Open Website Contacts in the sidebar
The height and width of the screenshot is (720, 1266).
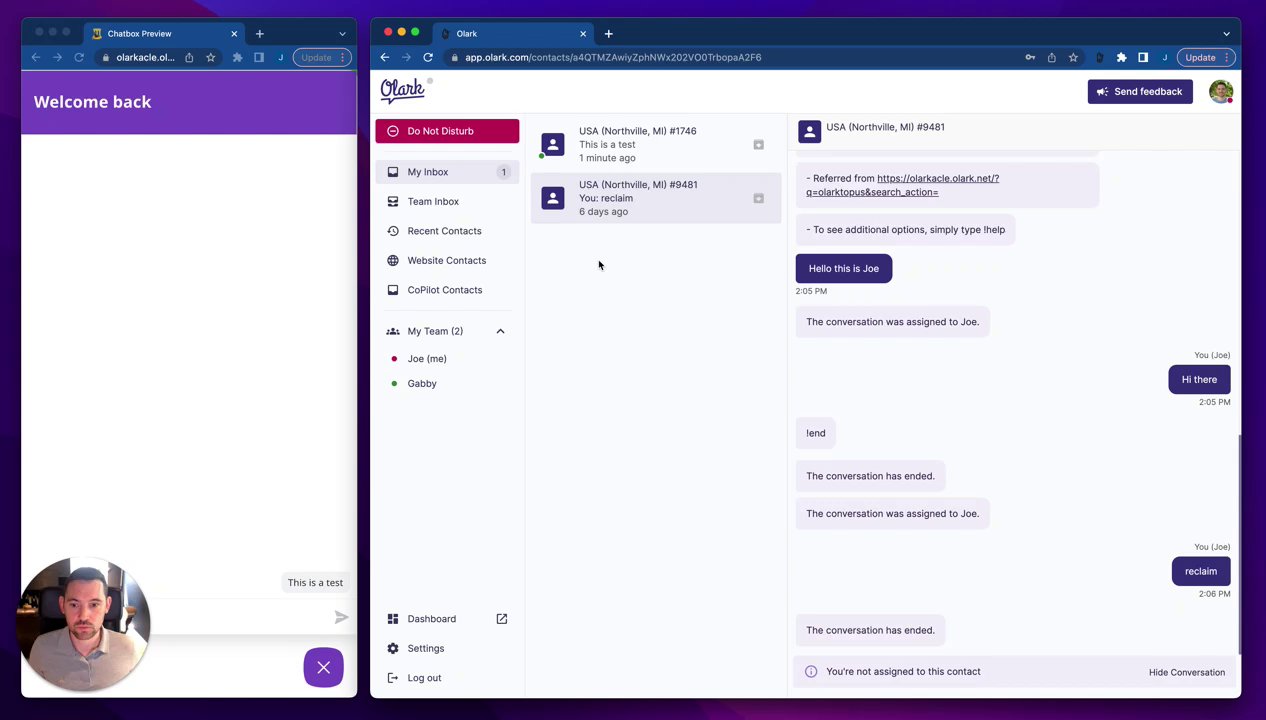(447, 260)
